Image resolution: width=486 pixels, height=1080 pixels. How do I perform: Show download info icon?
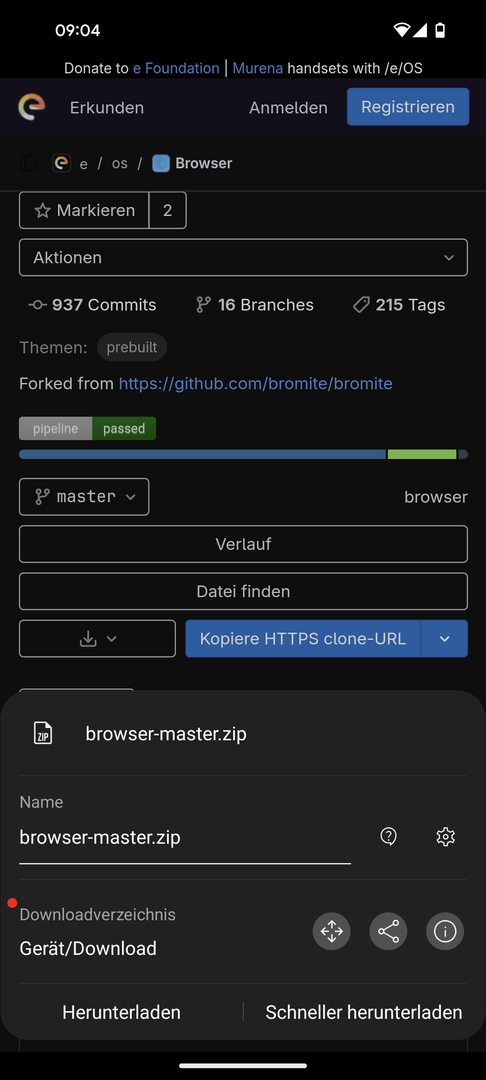(445, 932)
